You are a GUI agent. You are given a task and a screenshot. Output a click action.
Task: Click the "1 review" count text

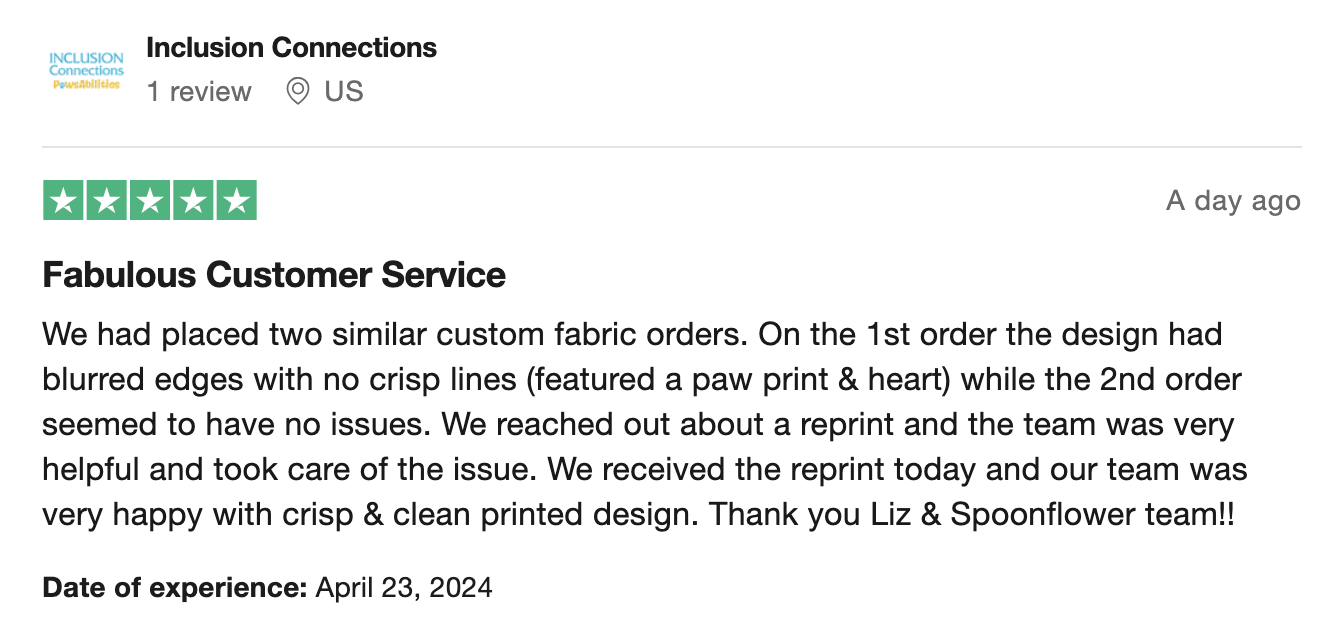(199, 92)
